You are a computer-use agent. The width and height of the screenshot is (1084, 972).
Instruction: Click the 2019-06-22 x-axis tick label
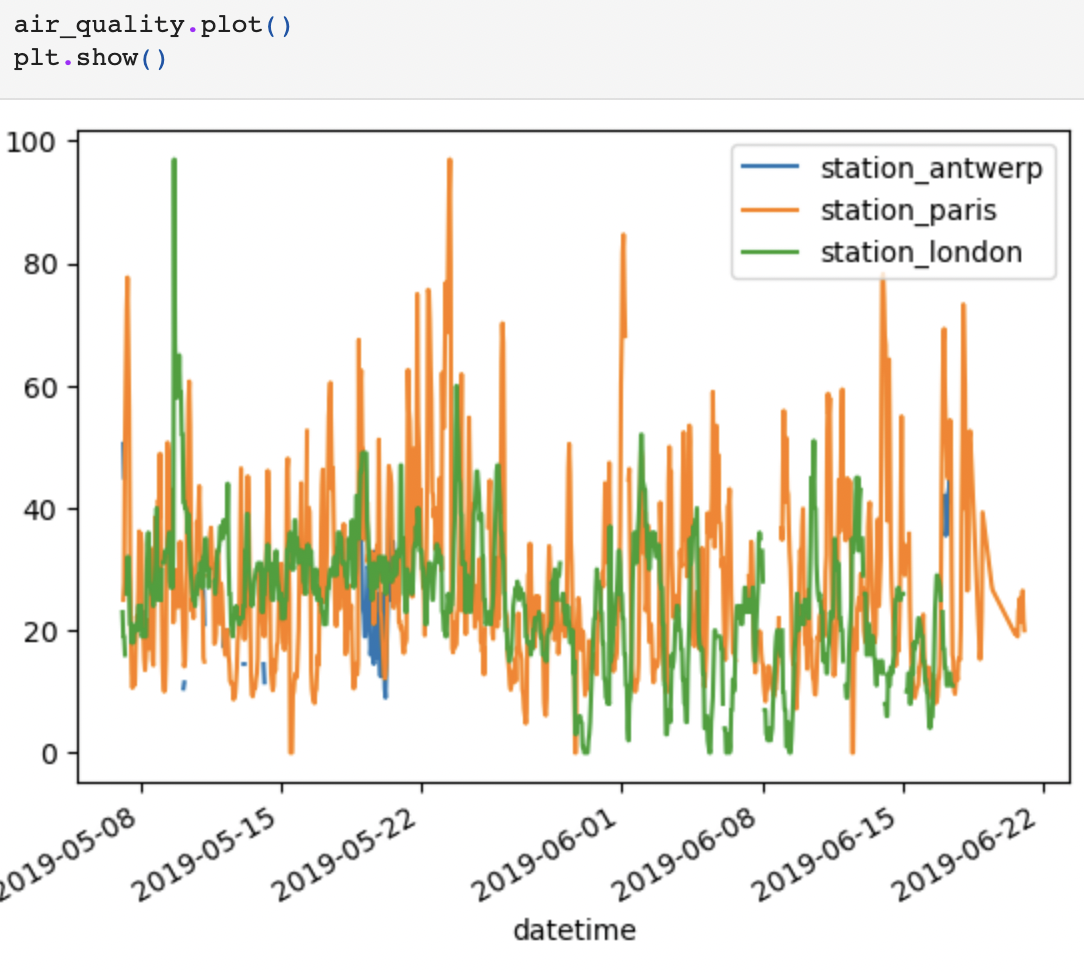[966, 854]
